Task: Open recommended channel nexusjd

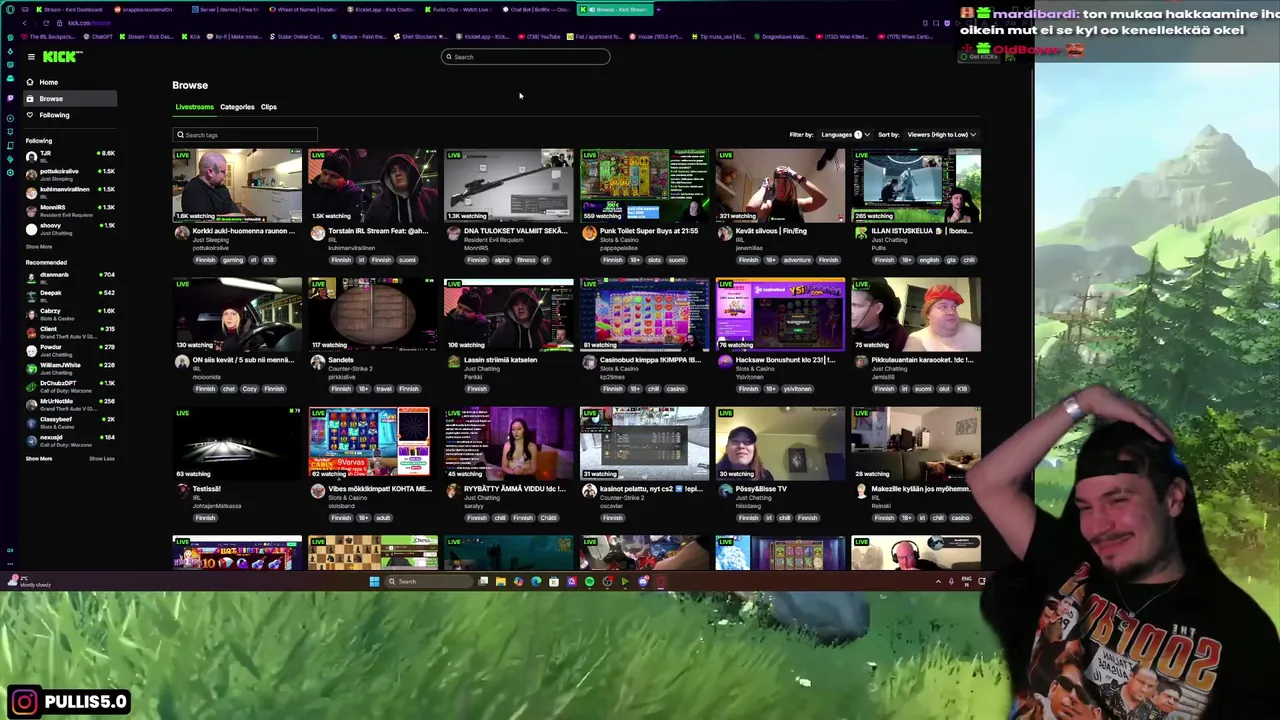Action: (70, 439)
